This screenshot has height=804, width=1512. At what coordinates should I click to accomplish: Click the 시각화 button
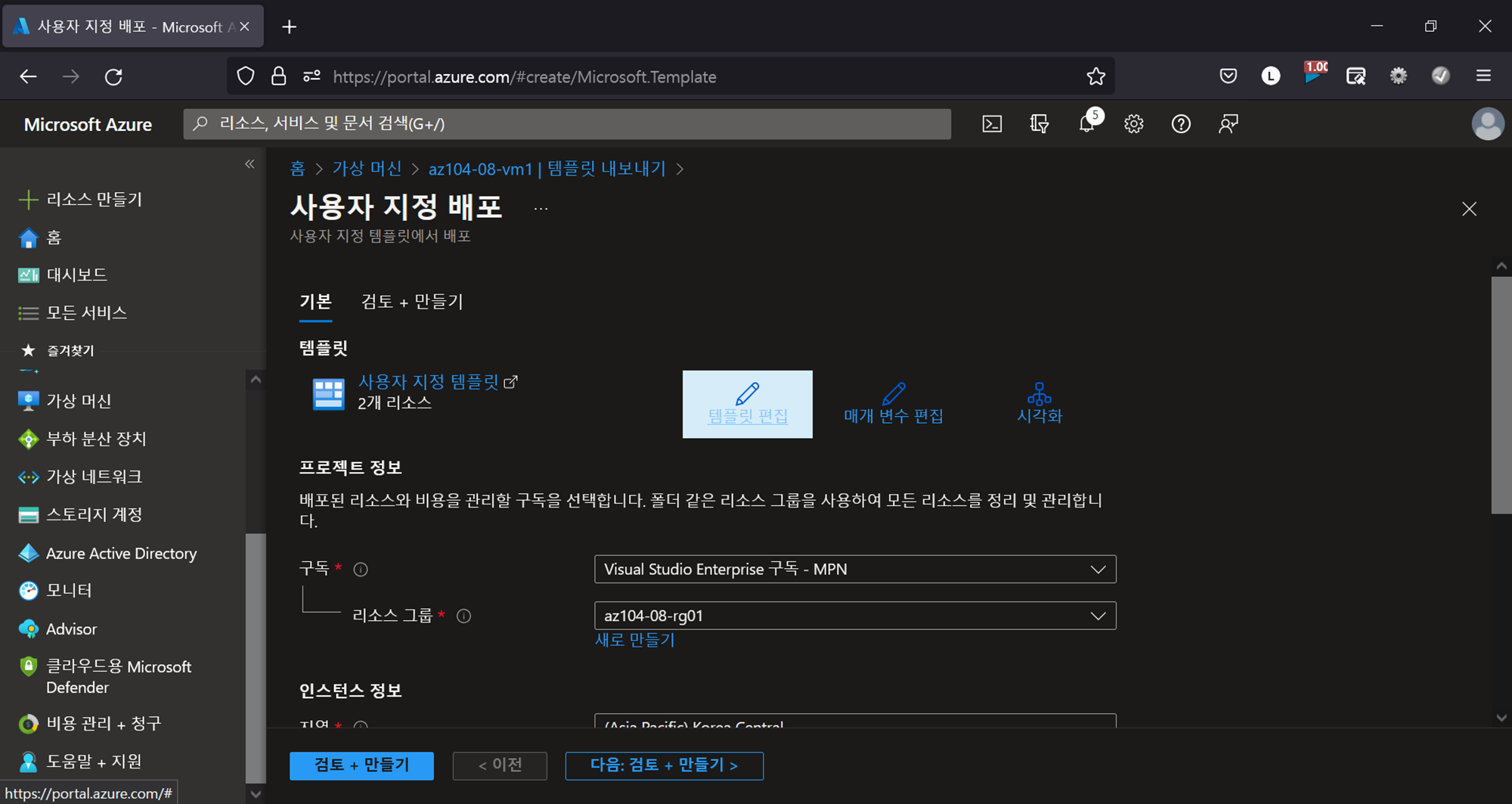(x=1039, y=404)
